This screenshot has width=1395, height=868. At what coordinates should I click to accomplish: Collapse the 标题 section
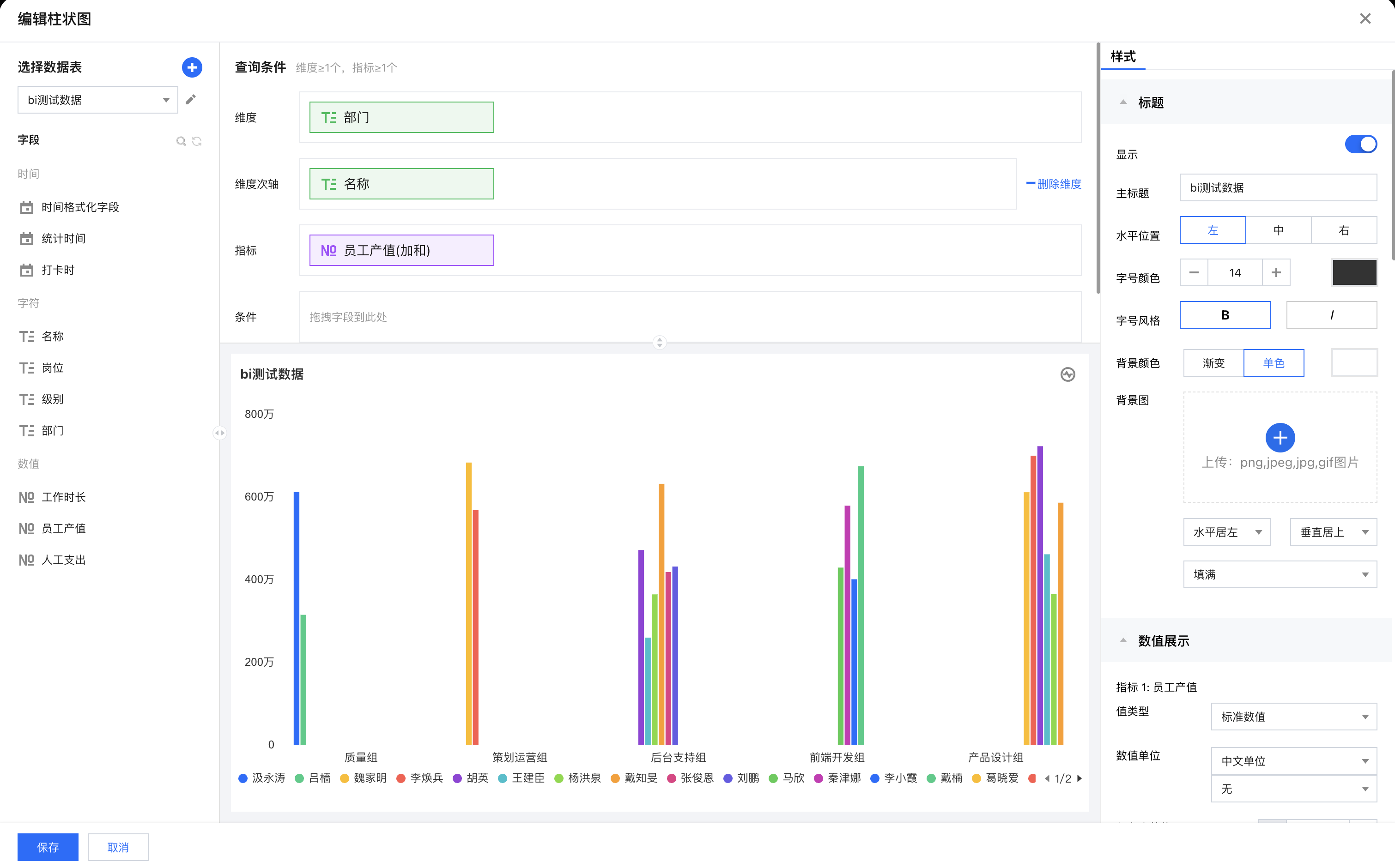click(x=1123, y=102)
